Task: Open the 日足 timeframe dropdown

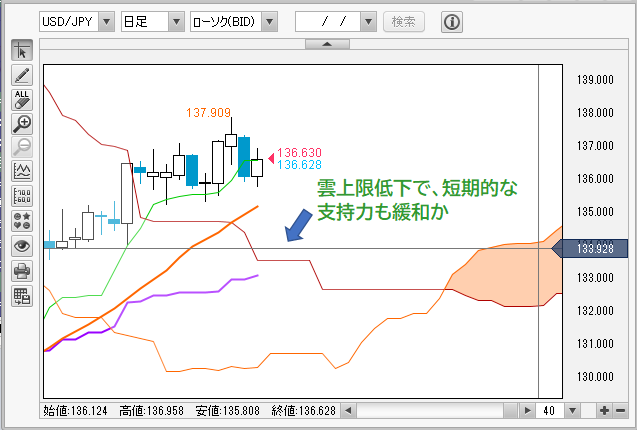Action: click(x=176, y=22)
